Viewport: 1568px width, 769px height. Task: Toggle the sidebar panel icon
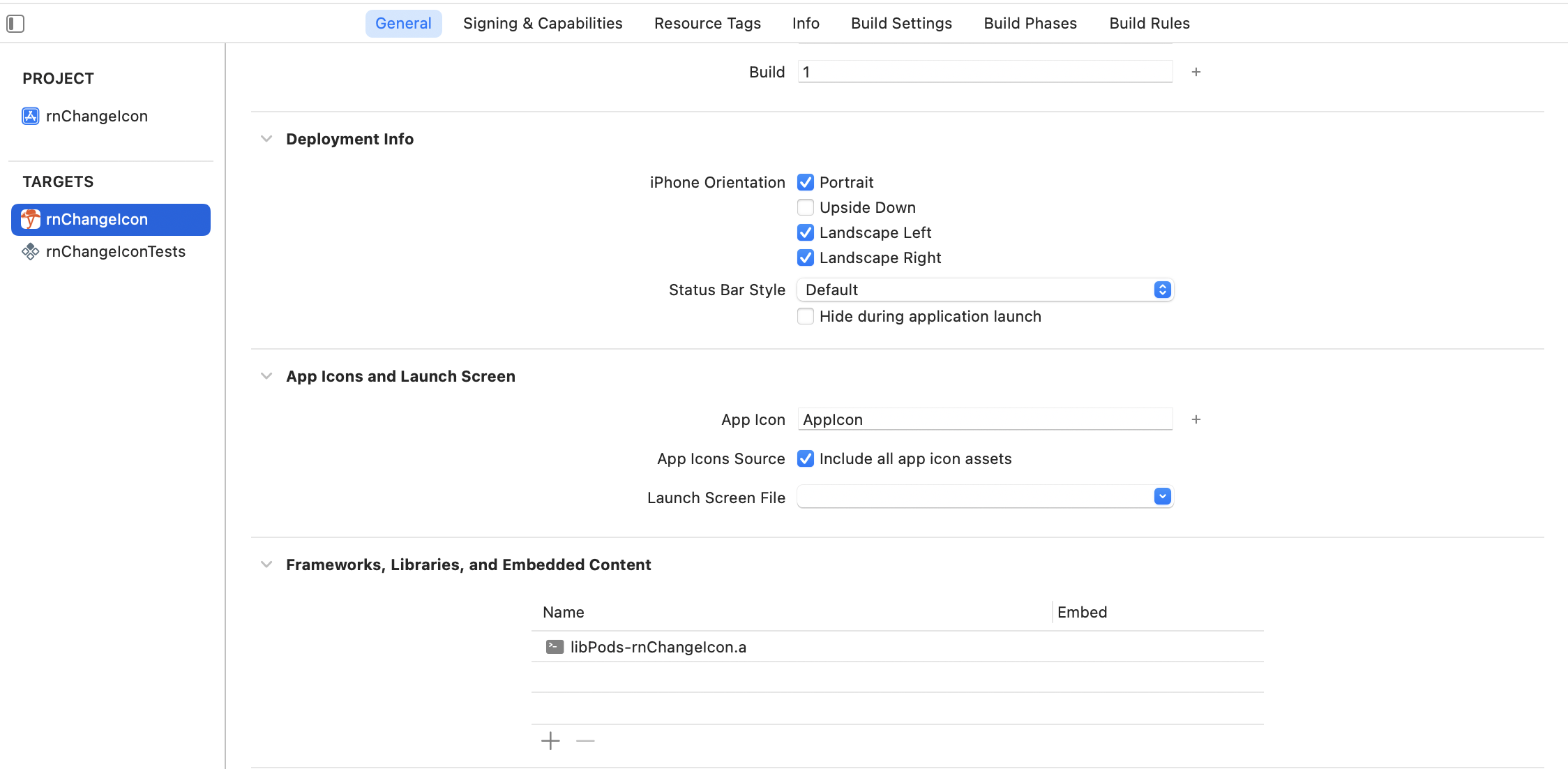pyautogui.click(x=15, y=24)
